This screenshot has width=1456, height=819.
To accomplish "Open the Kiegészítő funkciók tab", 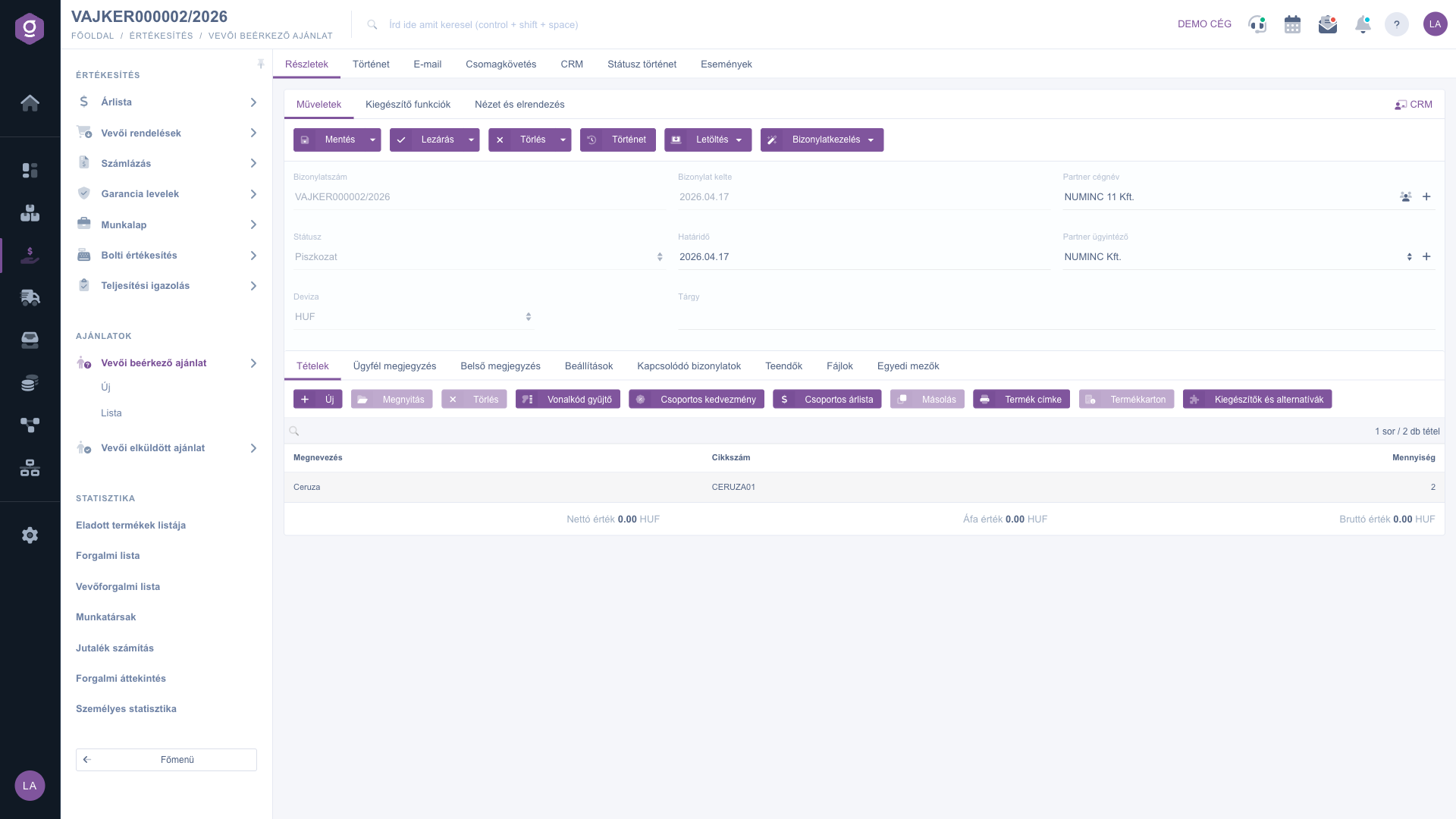I will tap(408, 105).
